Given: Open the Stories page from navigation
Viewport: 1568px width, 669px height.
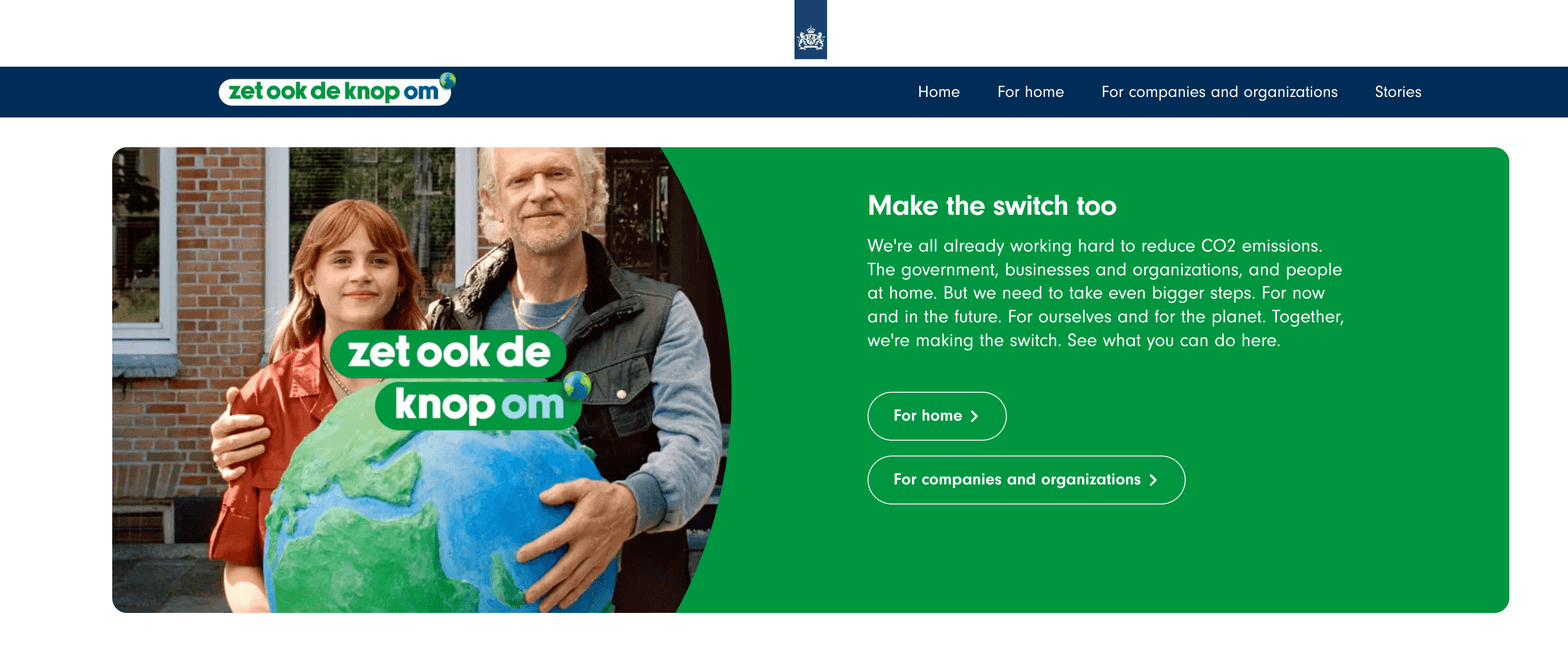Looking at the screenshot, I should tap(1398, 92).
